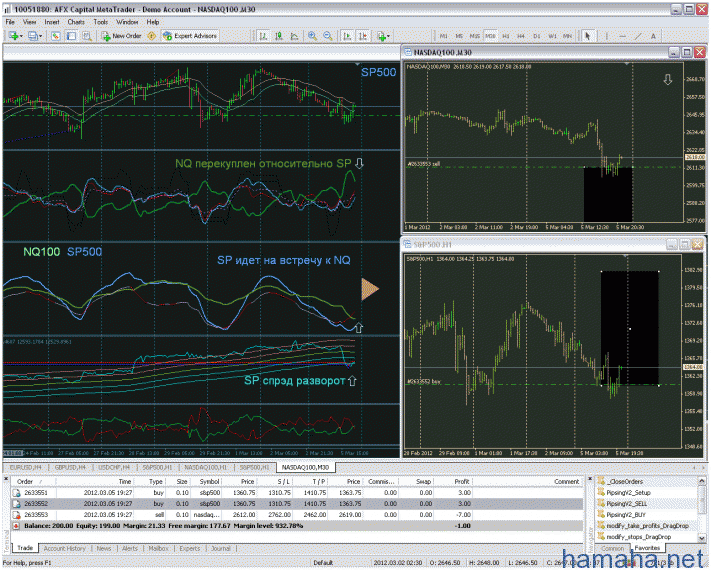Select the horizontal line drawing tool

click(622, 36)
